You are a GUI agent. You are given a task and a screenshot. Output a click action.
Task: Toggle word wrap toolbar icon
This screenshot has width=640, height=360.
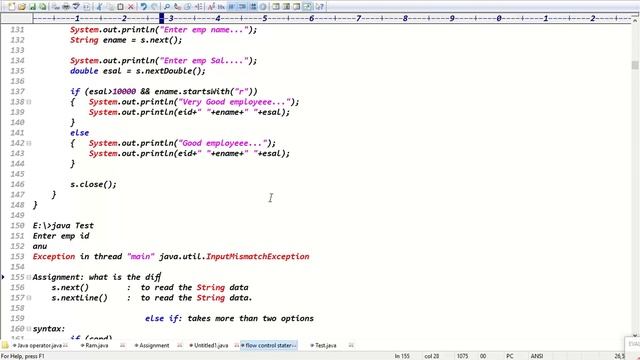231,7
